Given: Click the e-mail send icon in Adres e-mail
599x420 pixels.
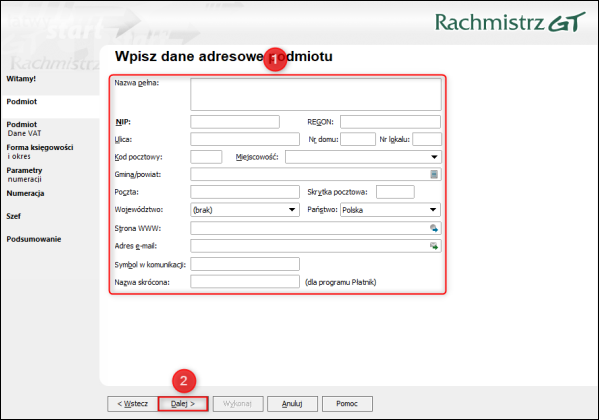Looking at the screenshot, I should tap(434, 246).
